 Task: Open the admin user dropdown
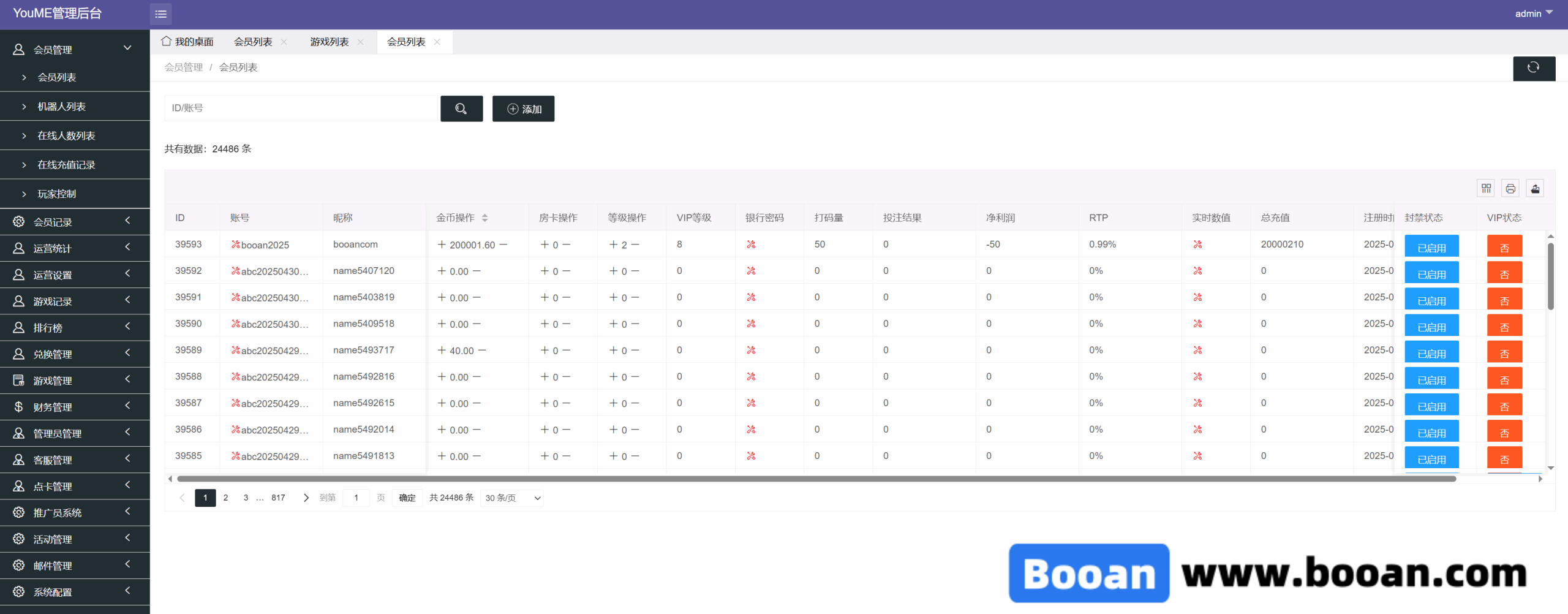pyautogui.click(x=1533, y=13)
